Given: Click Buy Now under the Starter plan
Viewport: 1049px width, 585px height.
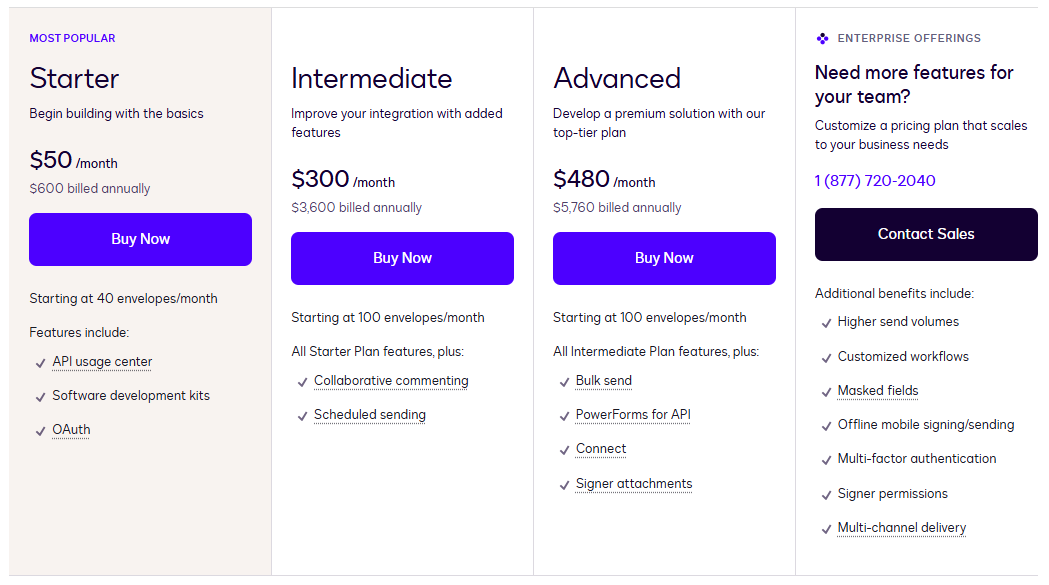Looking at the screenshot, I should pos(140,239).
